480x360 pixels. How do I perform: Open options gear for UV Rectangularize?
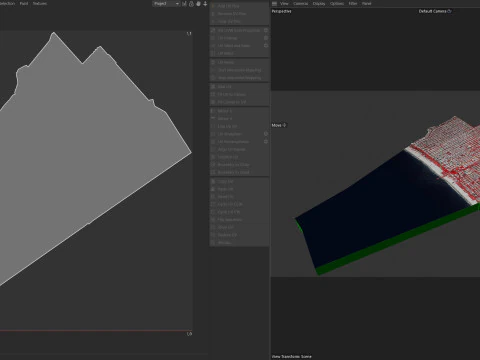266,142
